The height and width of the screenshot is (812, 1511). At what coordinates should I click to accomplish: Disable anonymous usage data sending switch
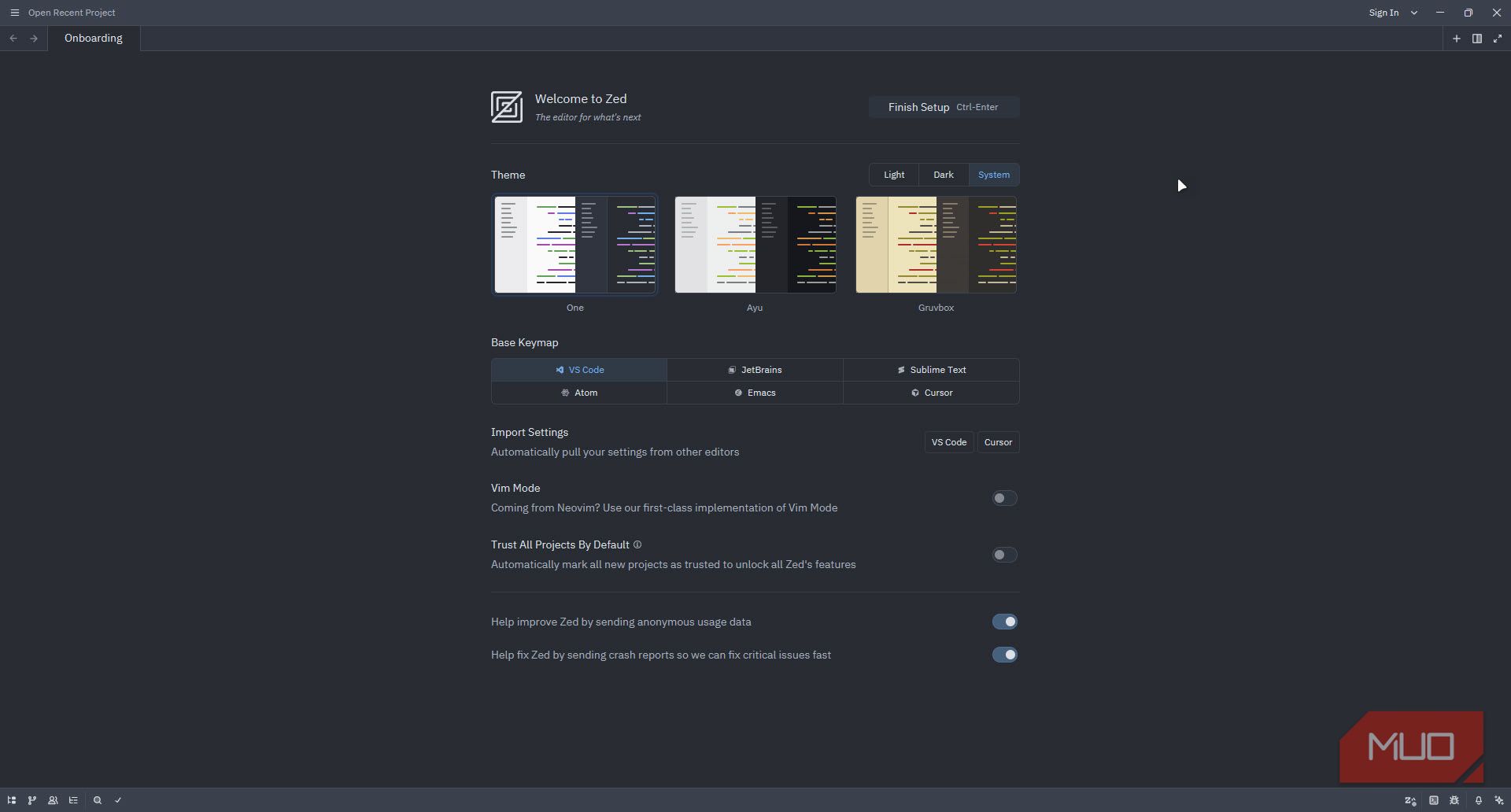pos(1004,622)
